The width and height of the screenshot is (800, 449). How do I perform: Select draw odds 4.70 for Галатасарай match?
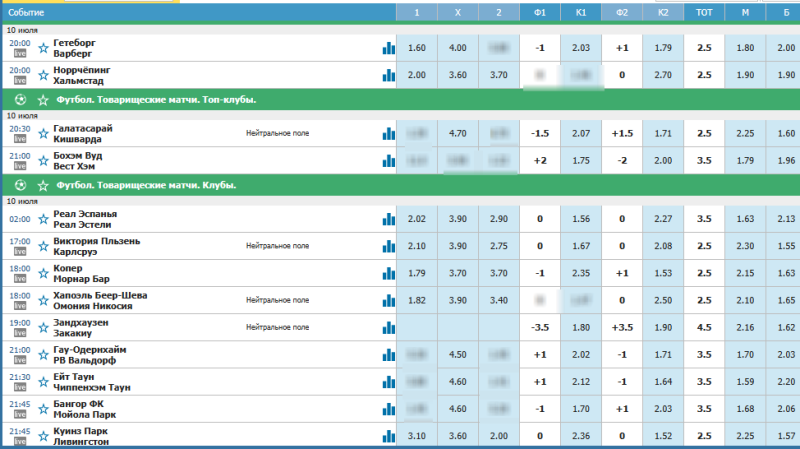[459, 133]
